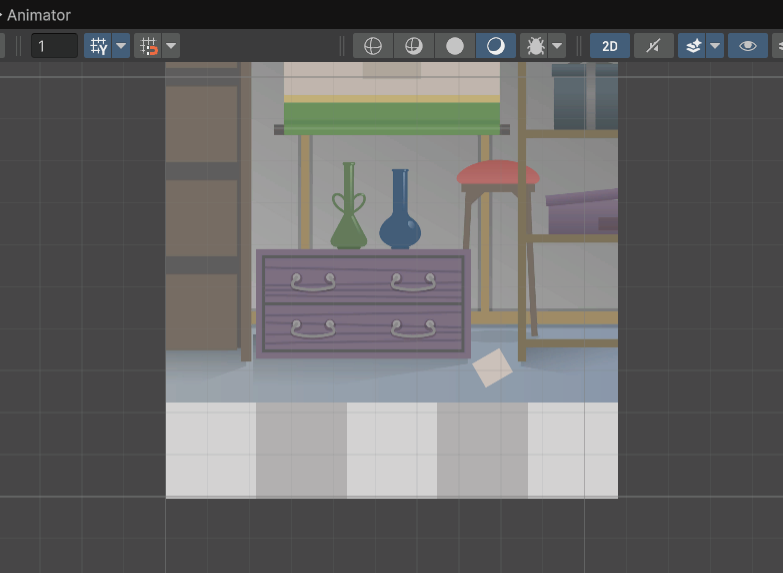
Task: Select the solid circle Shaded draw mode
Action: (x=455, y=46)
